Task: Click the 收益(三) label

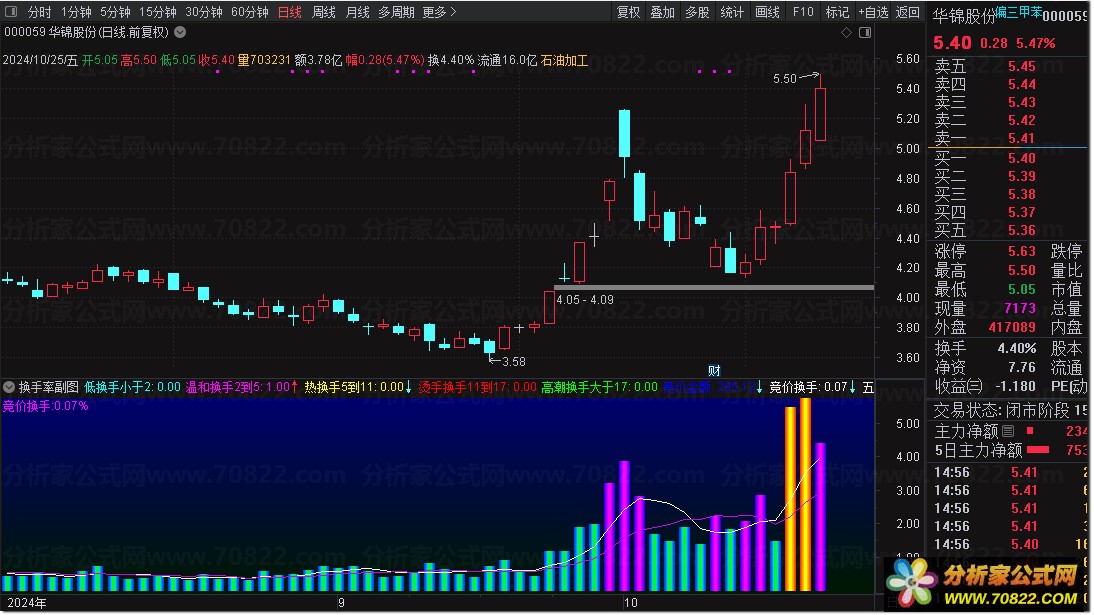Action: tap(958, 386)
